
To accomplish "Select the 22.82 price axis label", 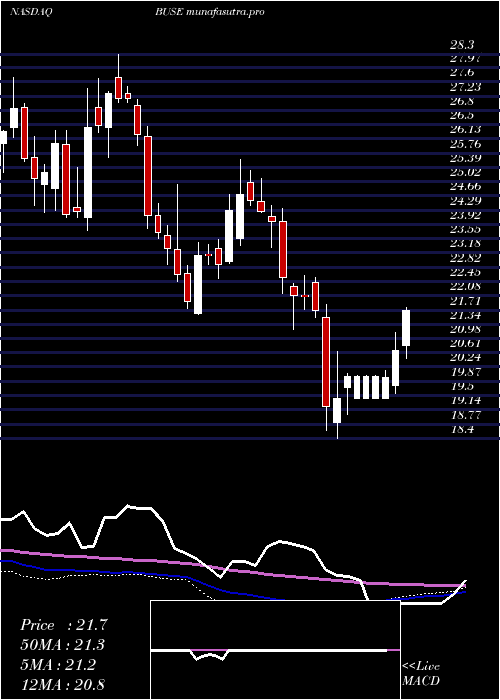I will 466,258.
